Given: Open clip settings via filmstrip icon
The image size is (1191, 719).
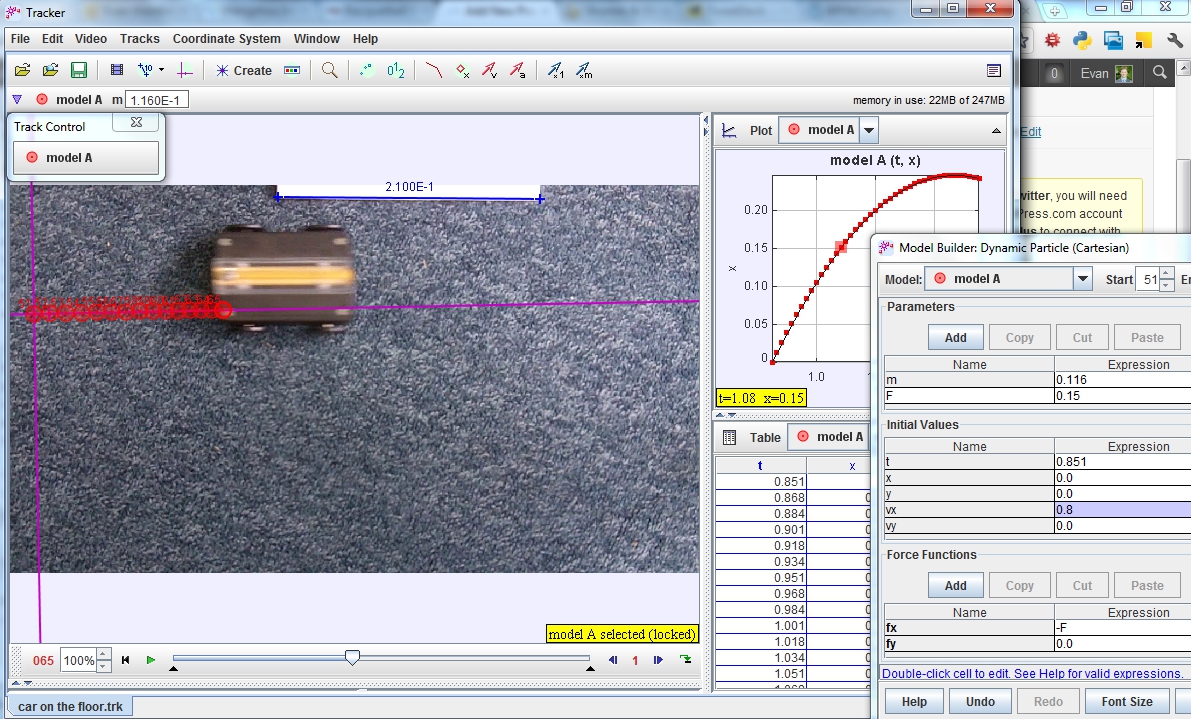Looking at the screenshot, I should [x=116, y=70].
